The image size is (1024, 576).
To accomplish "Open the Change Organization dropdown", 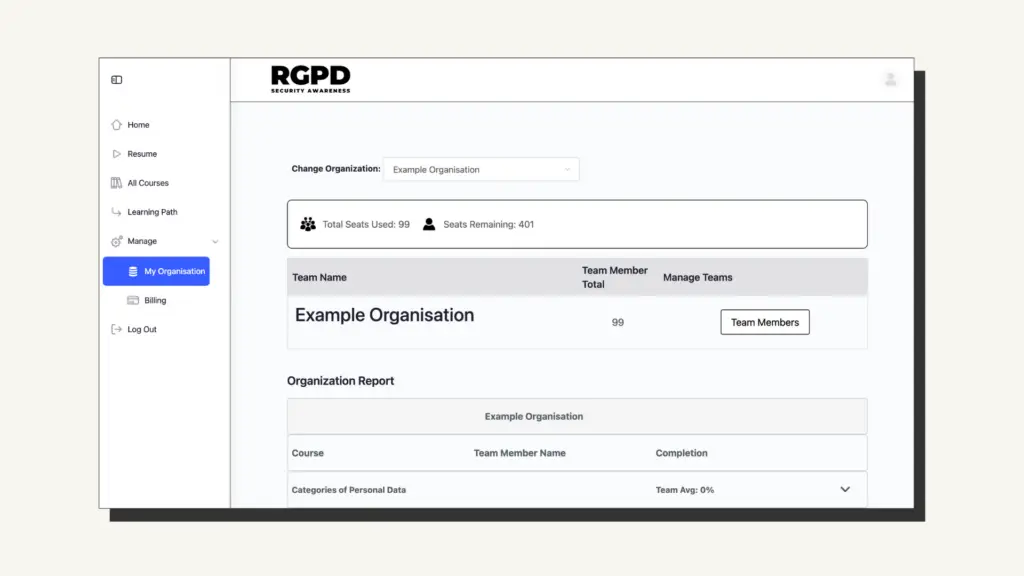I will pyautogui.click(x=481, y=169).
